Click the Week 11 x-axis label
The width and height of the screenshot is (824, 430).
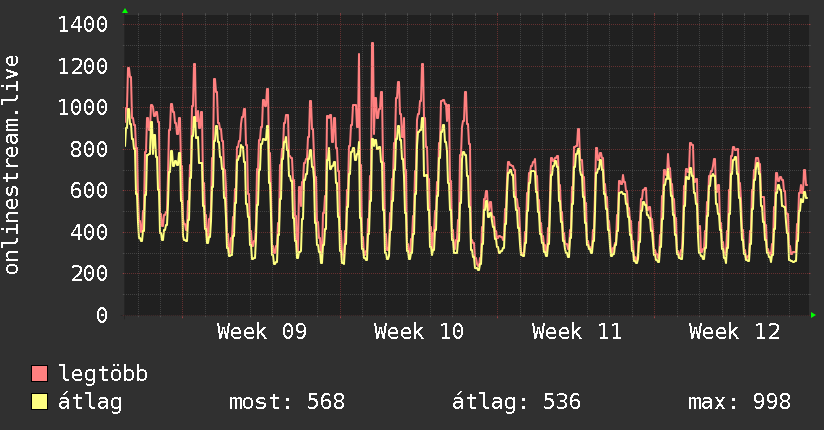(x=576, y=332)
